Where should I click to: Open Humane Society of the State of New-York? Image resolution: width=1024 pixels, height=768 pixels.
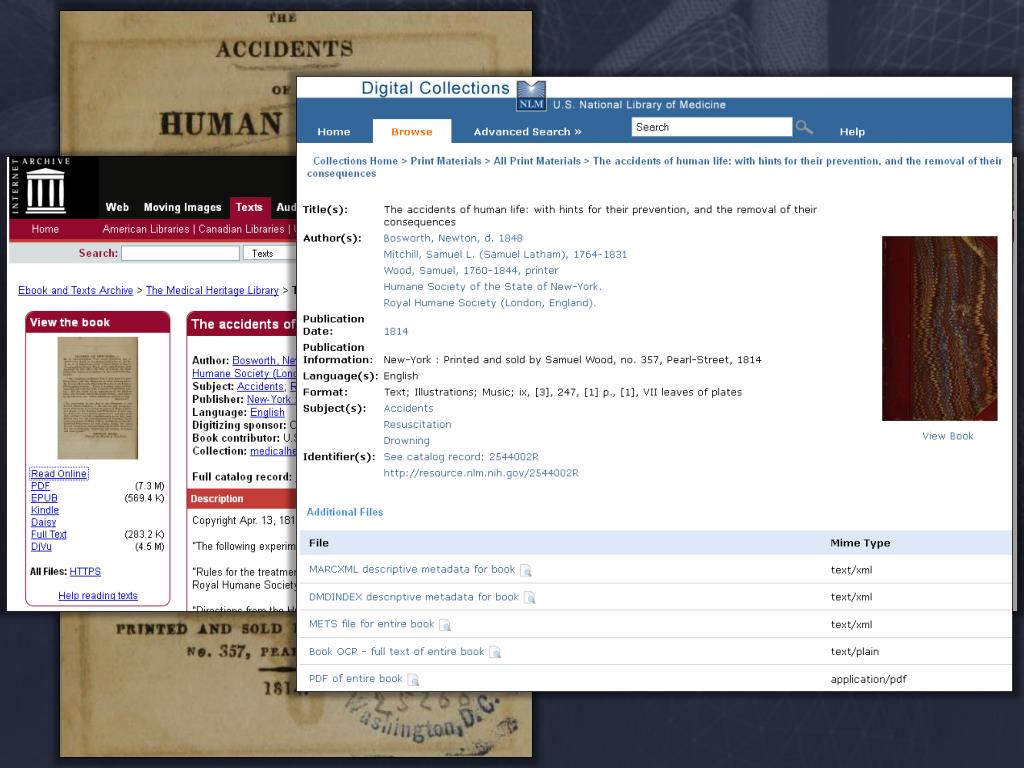[492, 287]
